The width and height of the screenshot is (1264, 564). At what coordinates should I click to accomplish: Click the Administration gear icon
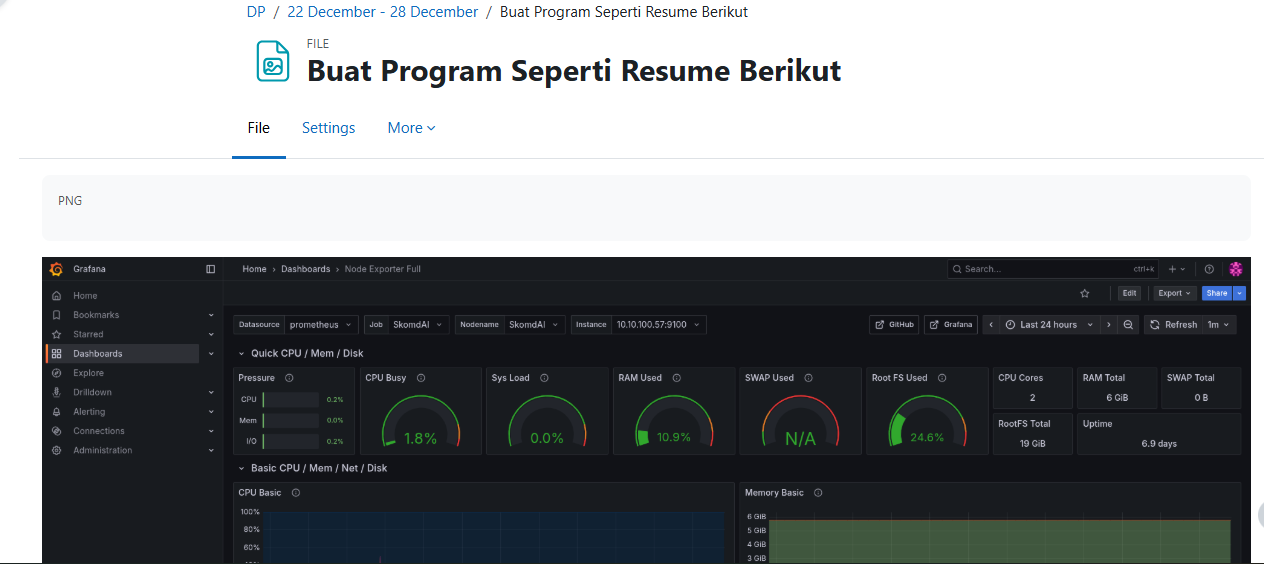[x=56, y=450]
